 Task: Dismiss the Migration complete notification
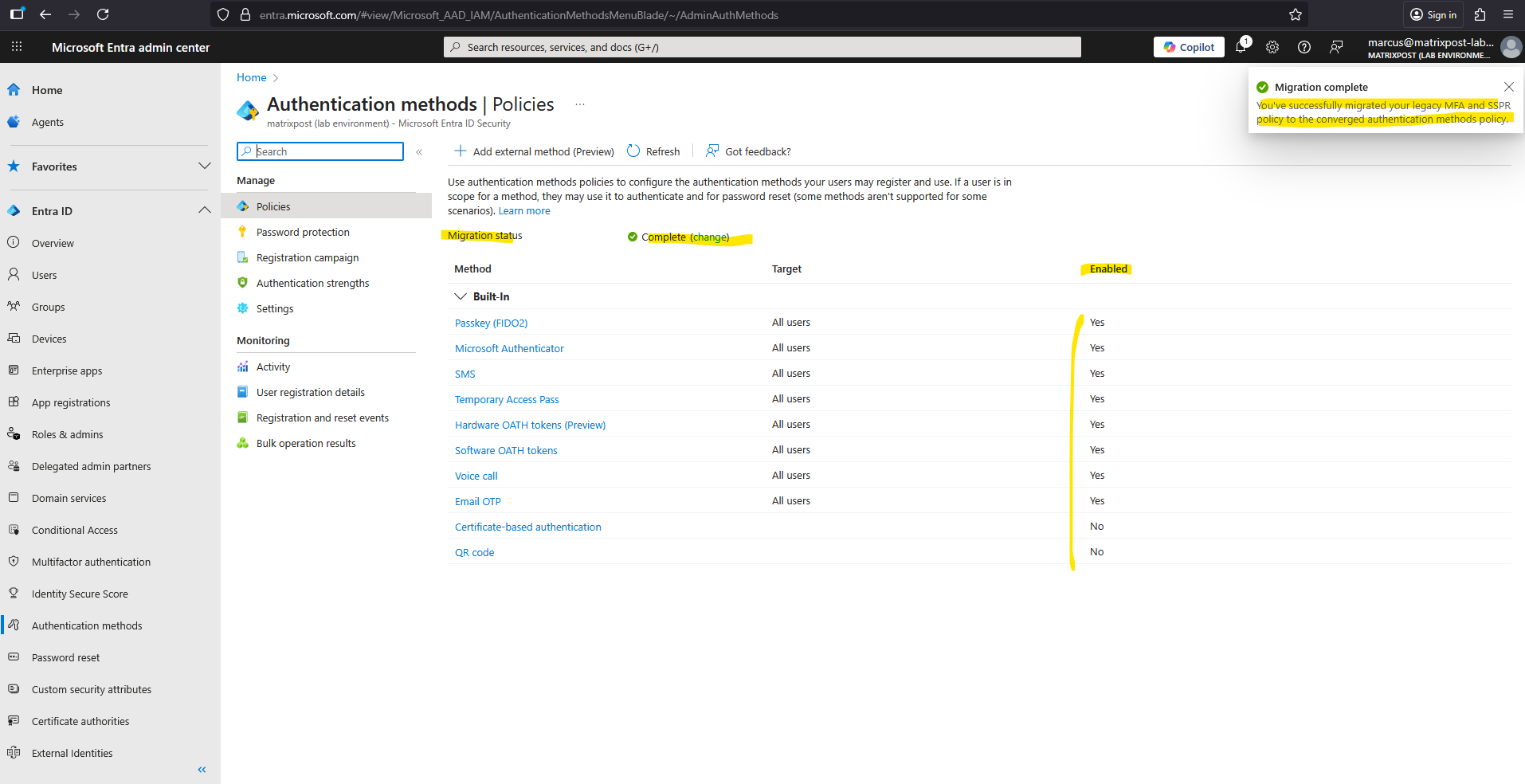[1508, 87]
